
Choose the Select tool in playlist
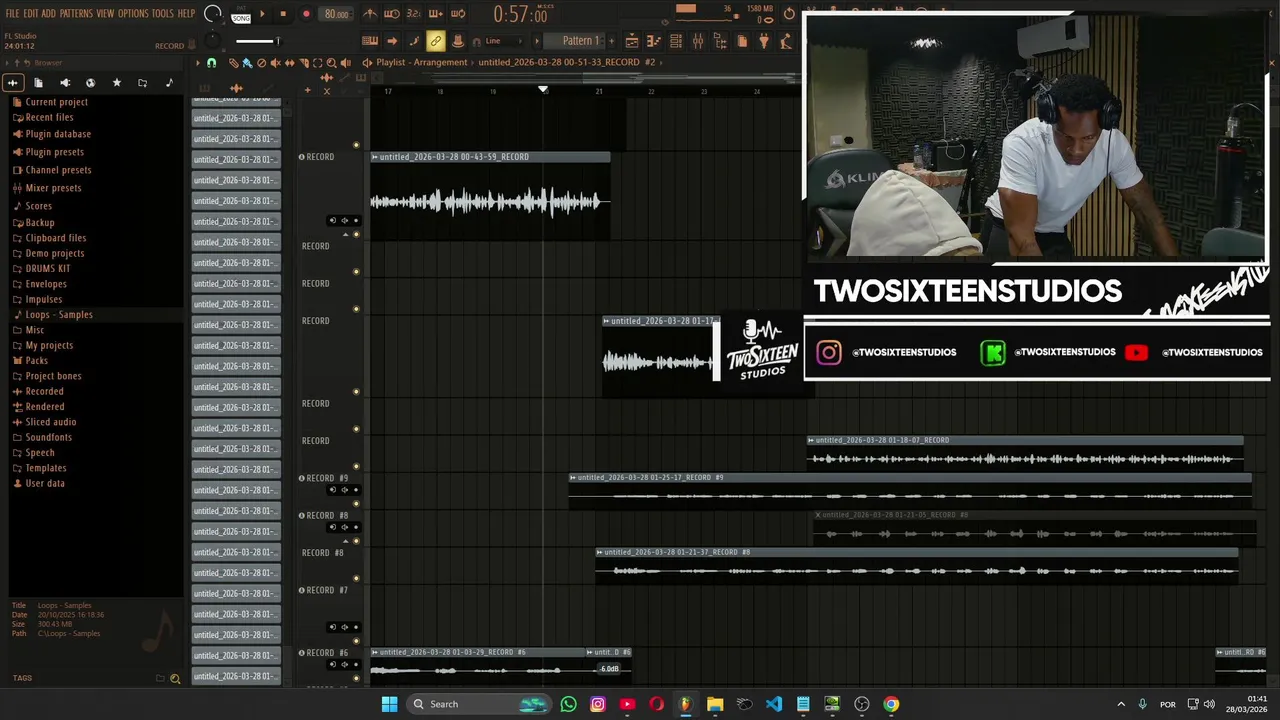tap(318, 63)
